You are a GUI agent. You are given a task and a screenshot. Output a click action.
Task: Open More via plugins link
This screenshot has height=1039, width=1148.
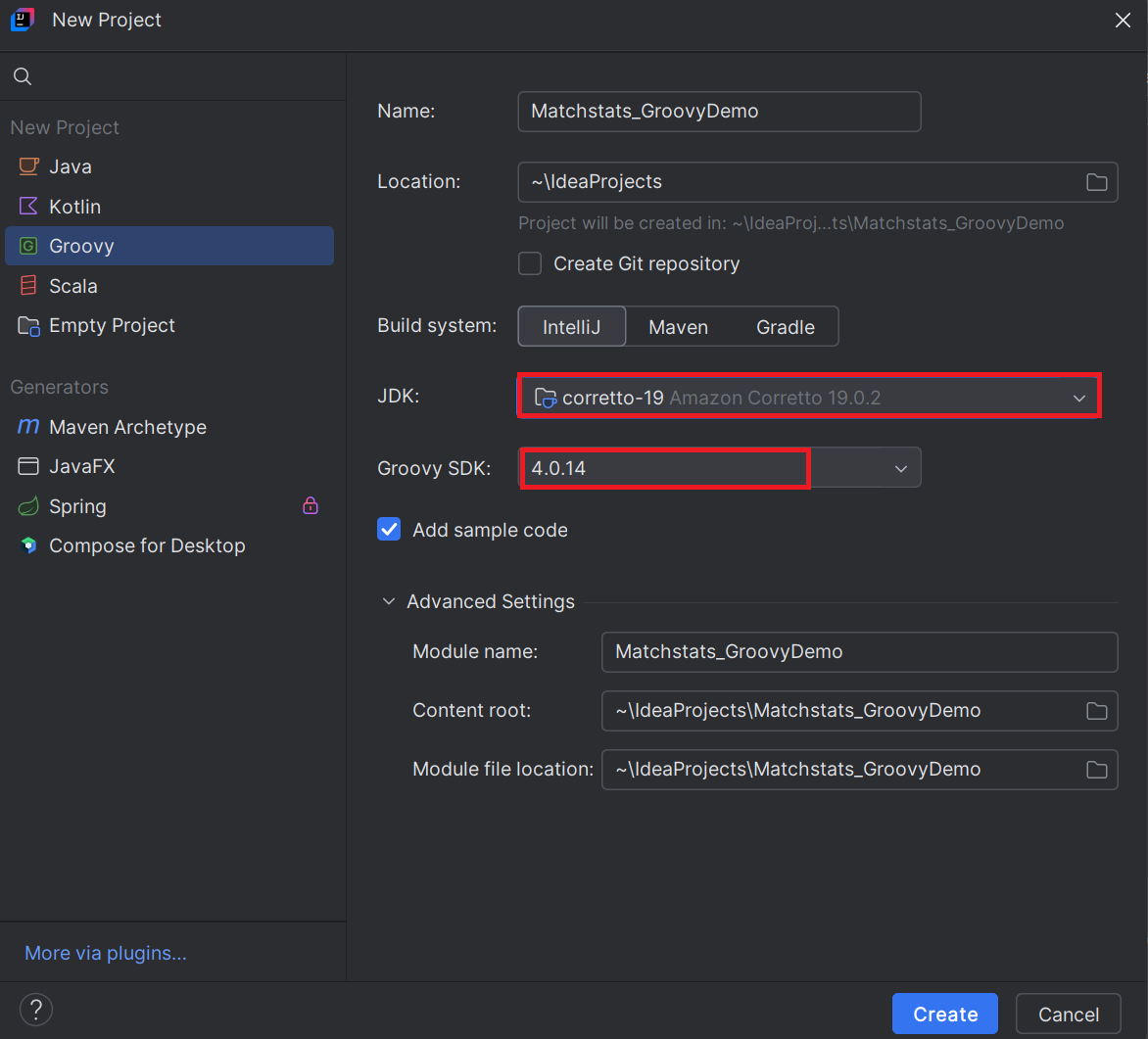[x=106, y=953]
